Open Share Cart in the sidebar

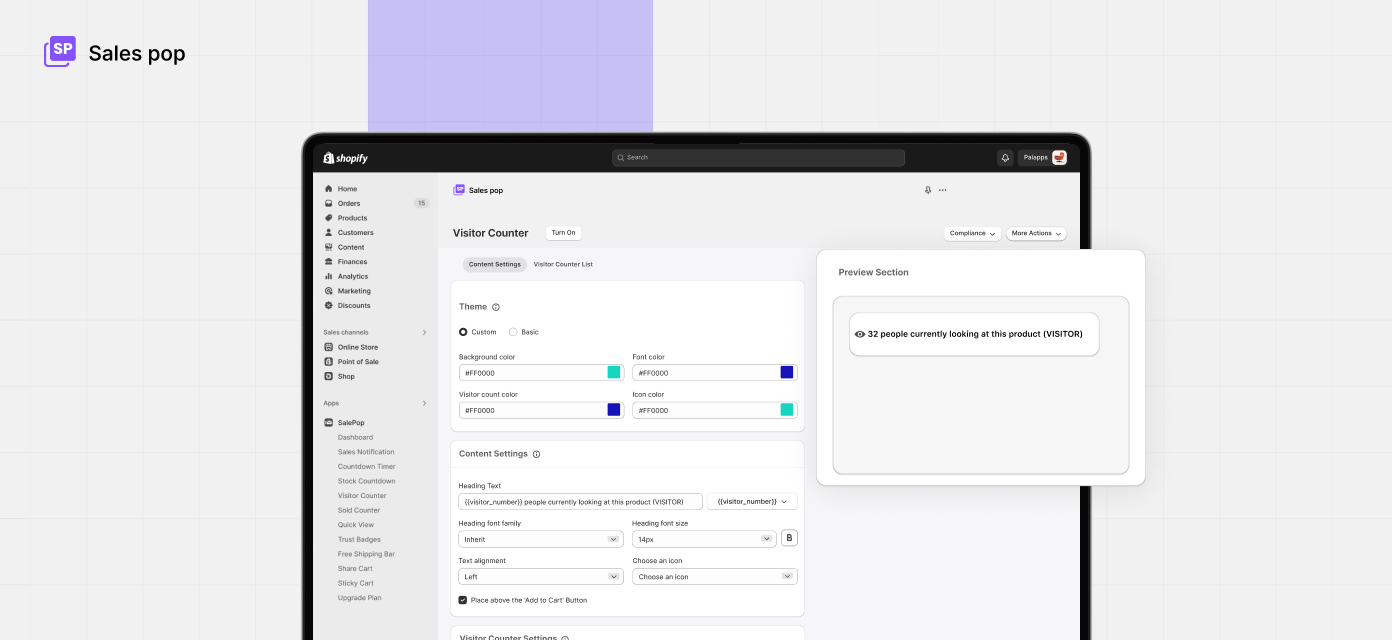tap(355, 569)
